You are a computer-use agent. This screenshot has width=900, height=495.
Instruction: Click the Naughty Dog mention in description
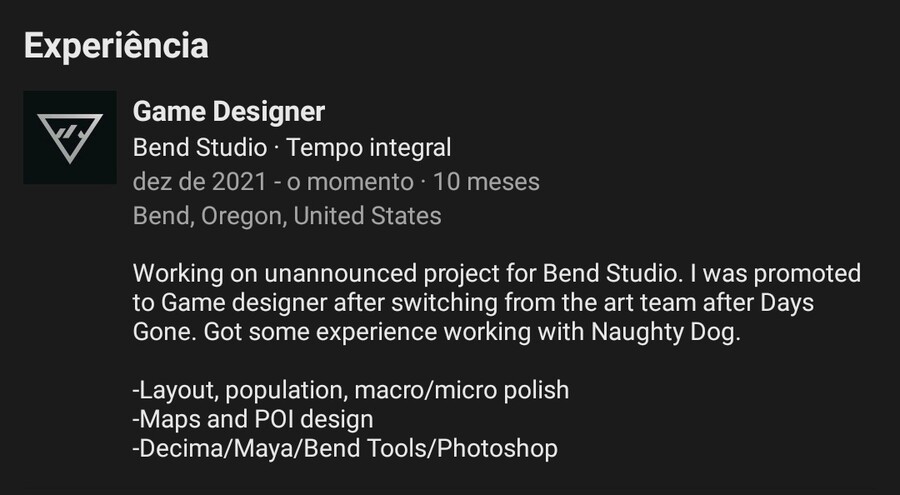pyautogui.click(x=665, y=332)
